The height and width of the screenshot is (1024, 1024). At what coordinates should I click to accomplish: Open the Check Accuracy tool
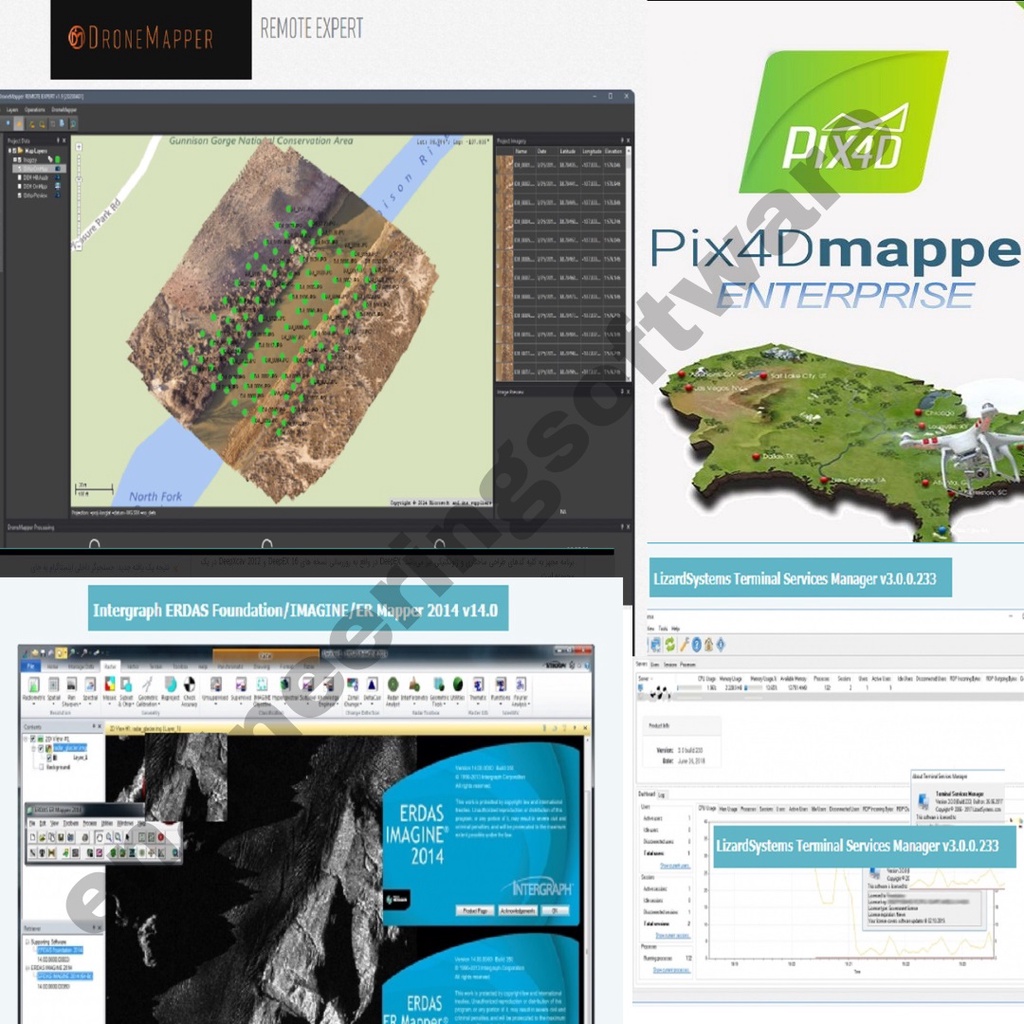pyautogui.click(x=189, y=691)
